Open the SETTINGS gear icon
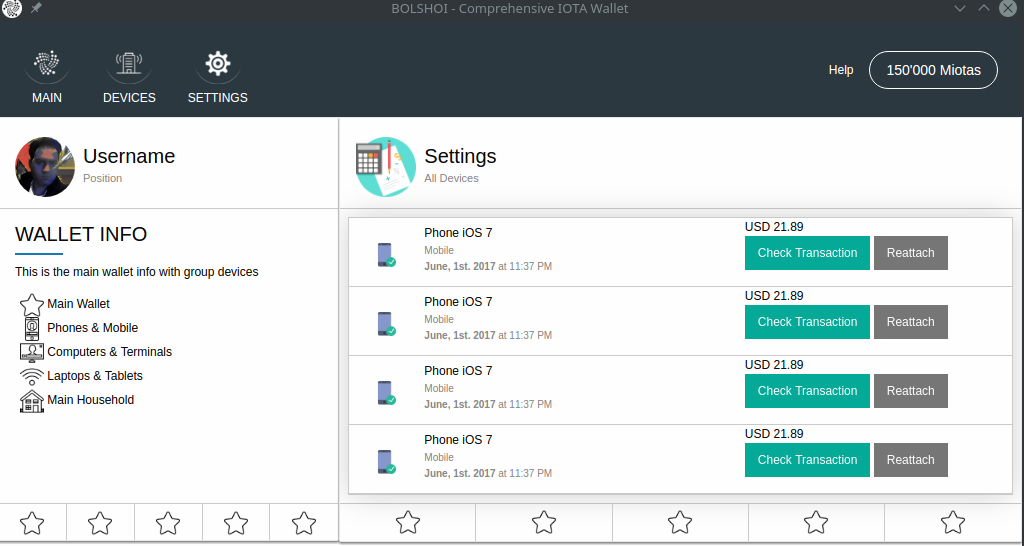1024x546 pixels. point(217,63)
